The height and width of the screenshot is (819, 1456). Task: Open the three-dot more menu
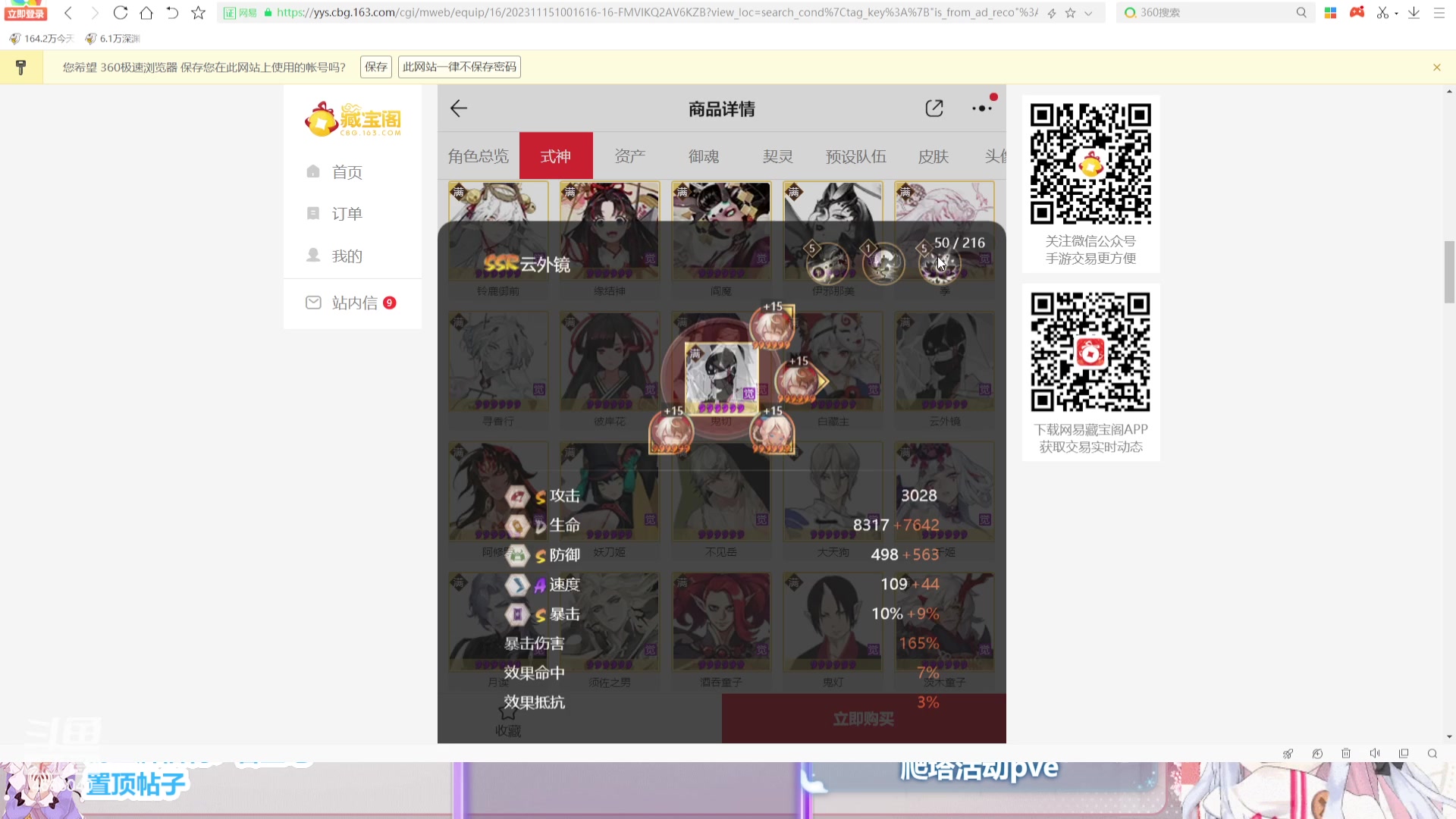pyautogui.click(x=982, y=108)
